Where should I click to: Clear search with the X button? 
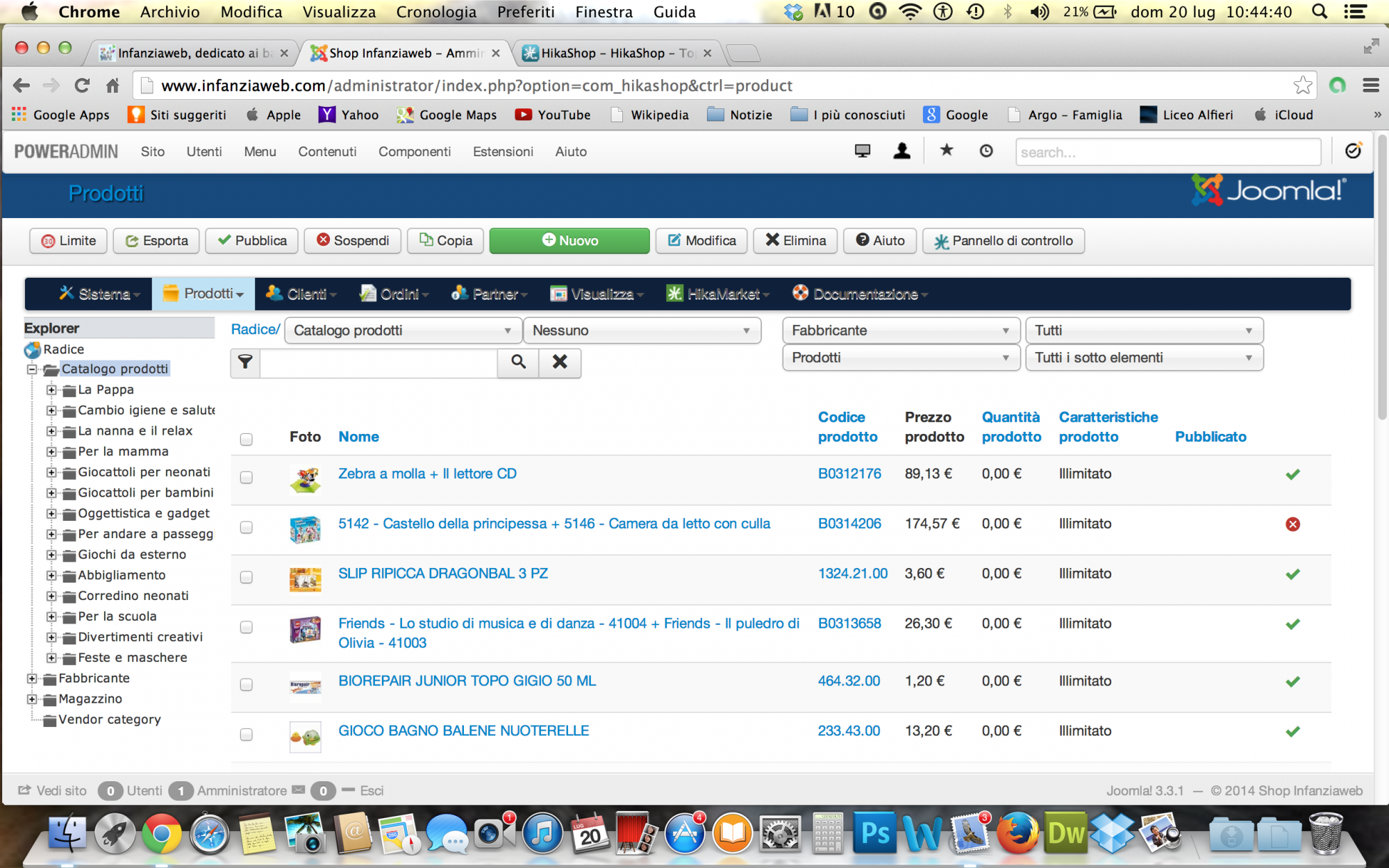coord(560,362)
